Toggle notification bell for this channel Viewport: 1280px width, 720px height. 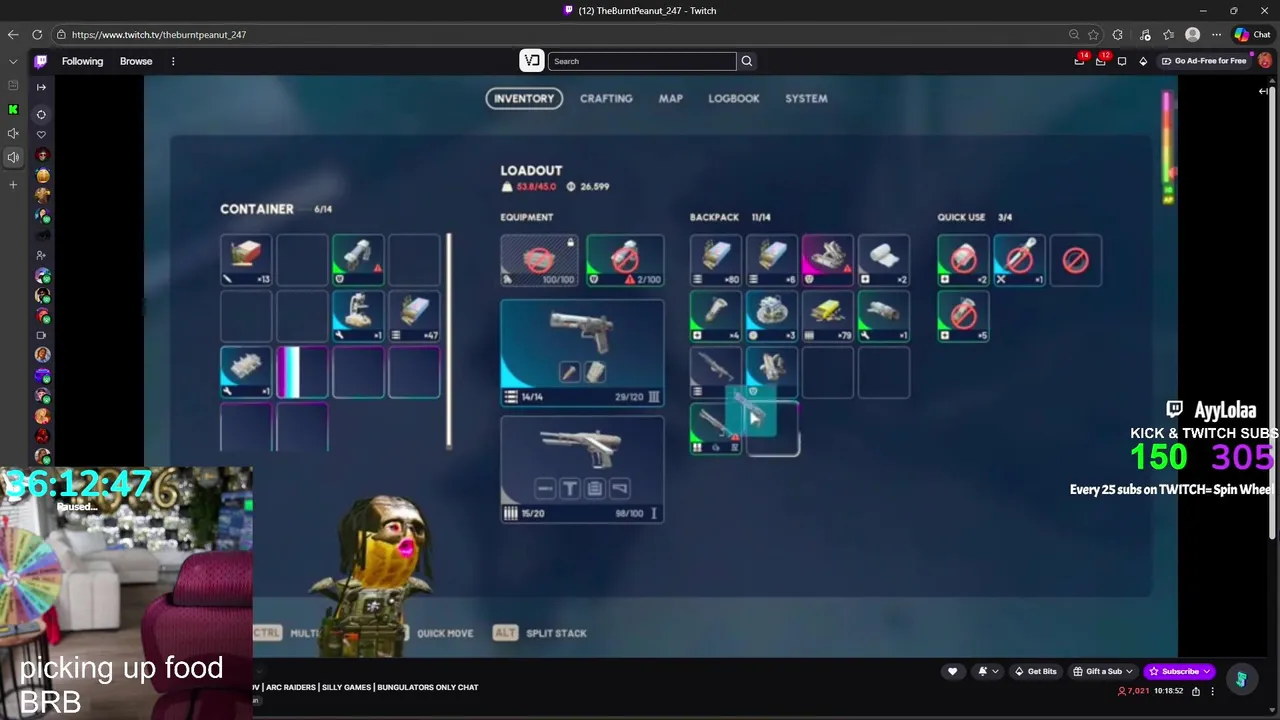pos(982,671)
